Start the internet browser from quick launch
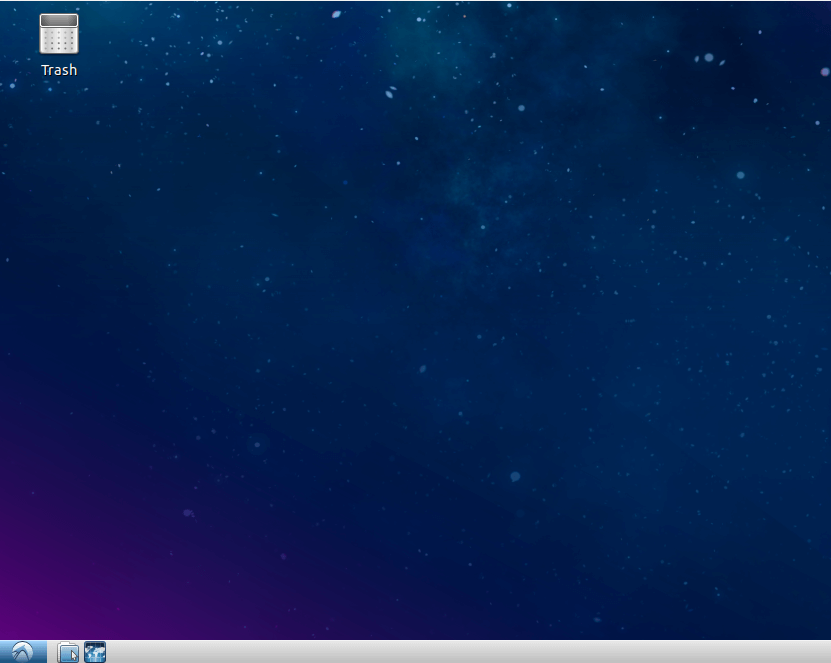The image size is (831, 663). click(95, 652)
